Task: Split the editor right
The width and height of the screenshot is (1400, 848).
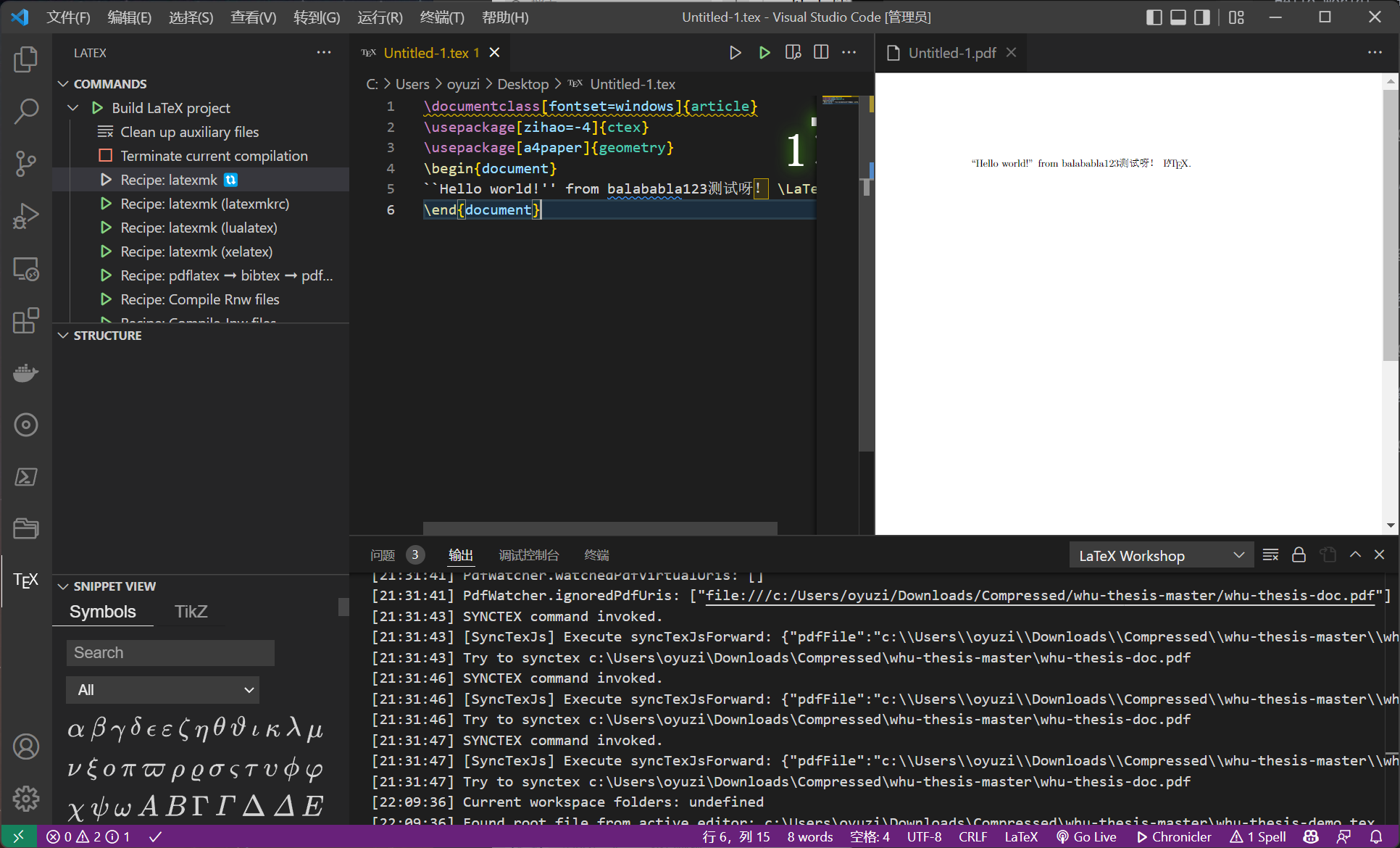Action: [821, 53]
